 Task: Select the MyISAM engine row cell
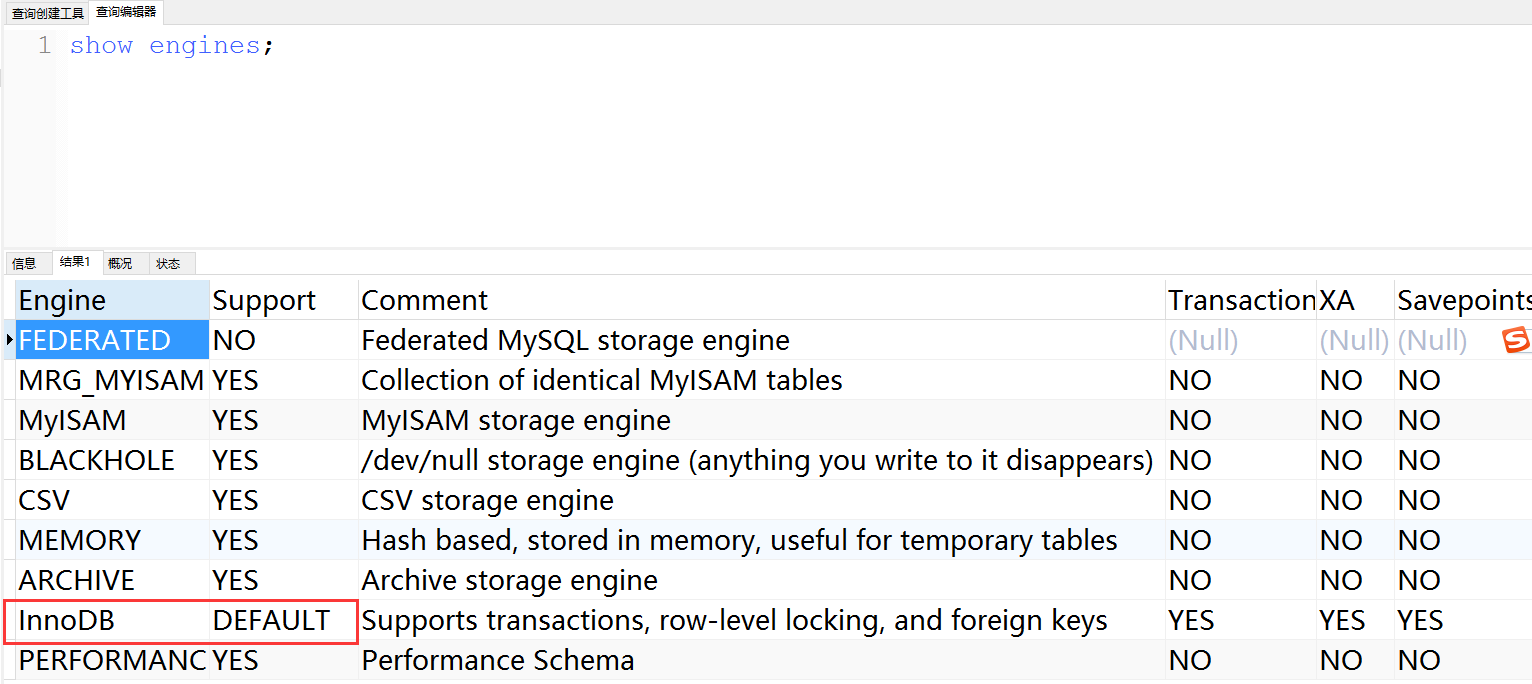click(x=112, y=420)
